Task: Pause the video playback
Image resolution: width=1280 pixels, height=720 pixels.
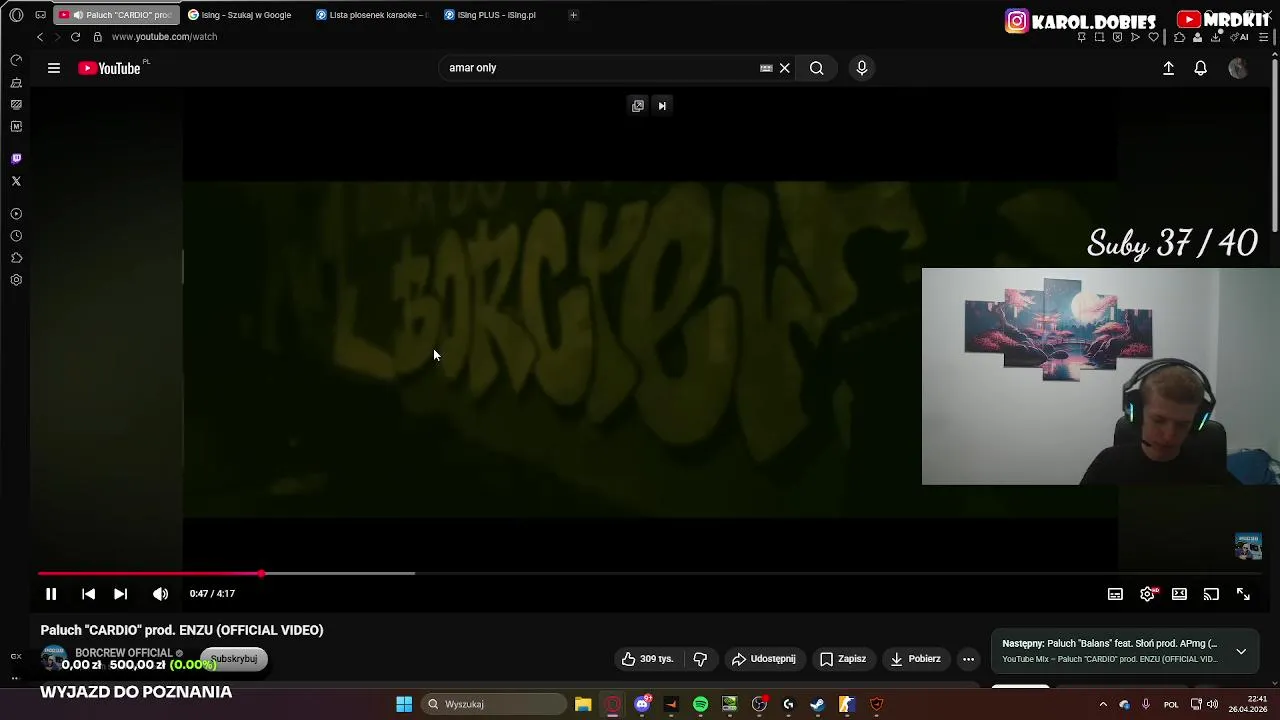Action: click(x=51, y=594)
